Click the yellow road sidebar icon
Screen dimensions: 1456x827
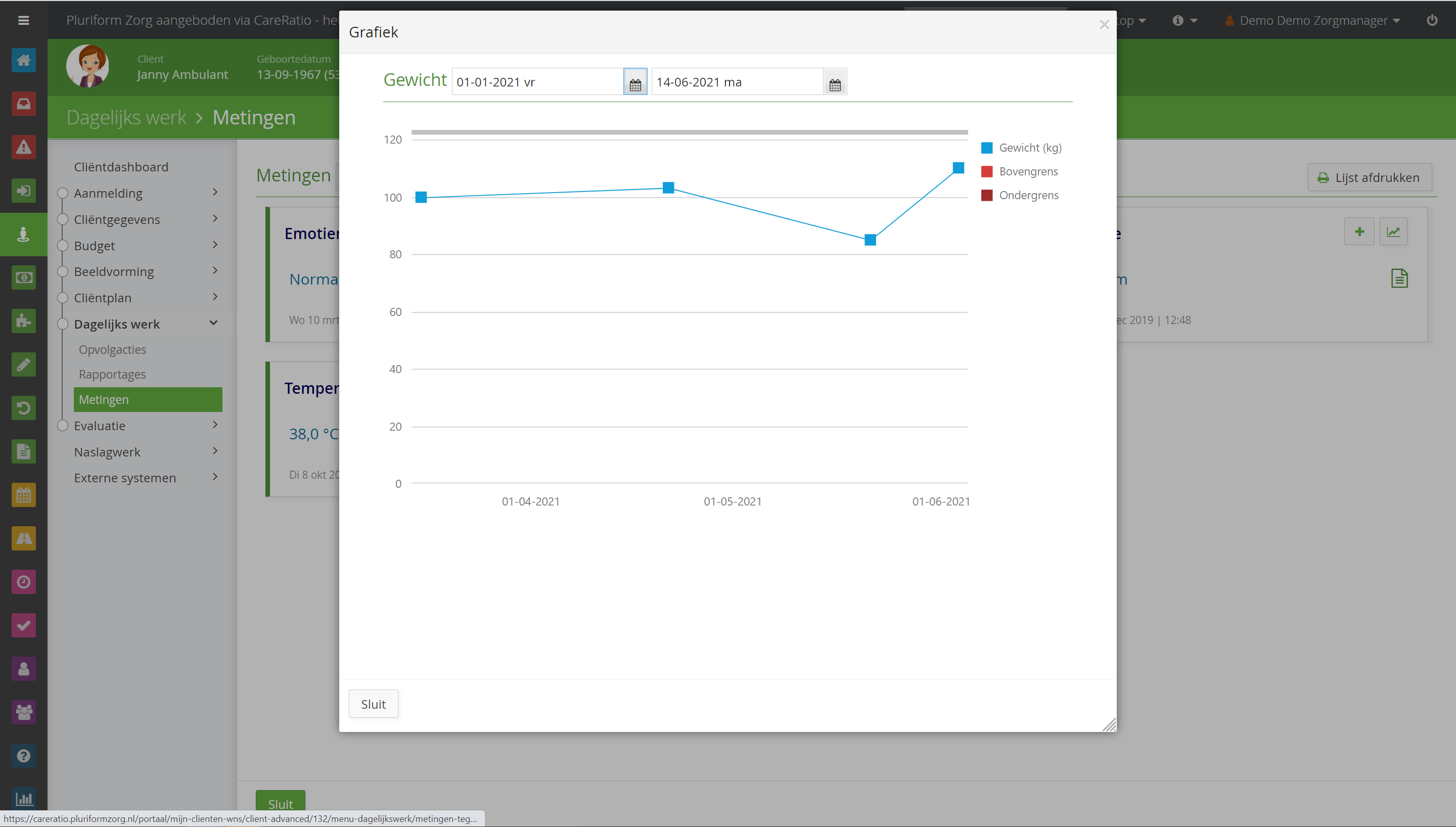coord(23,538)
